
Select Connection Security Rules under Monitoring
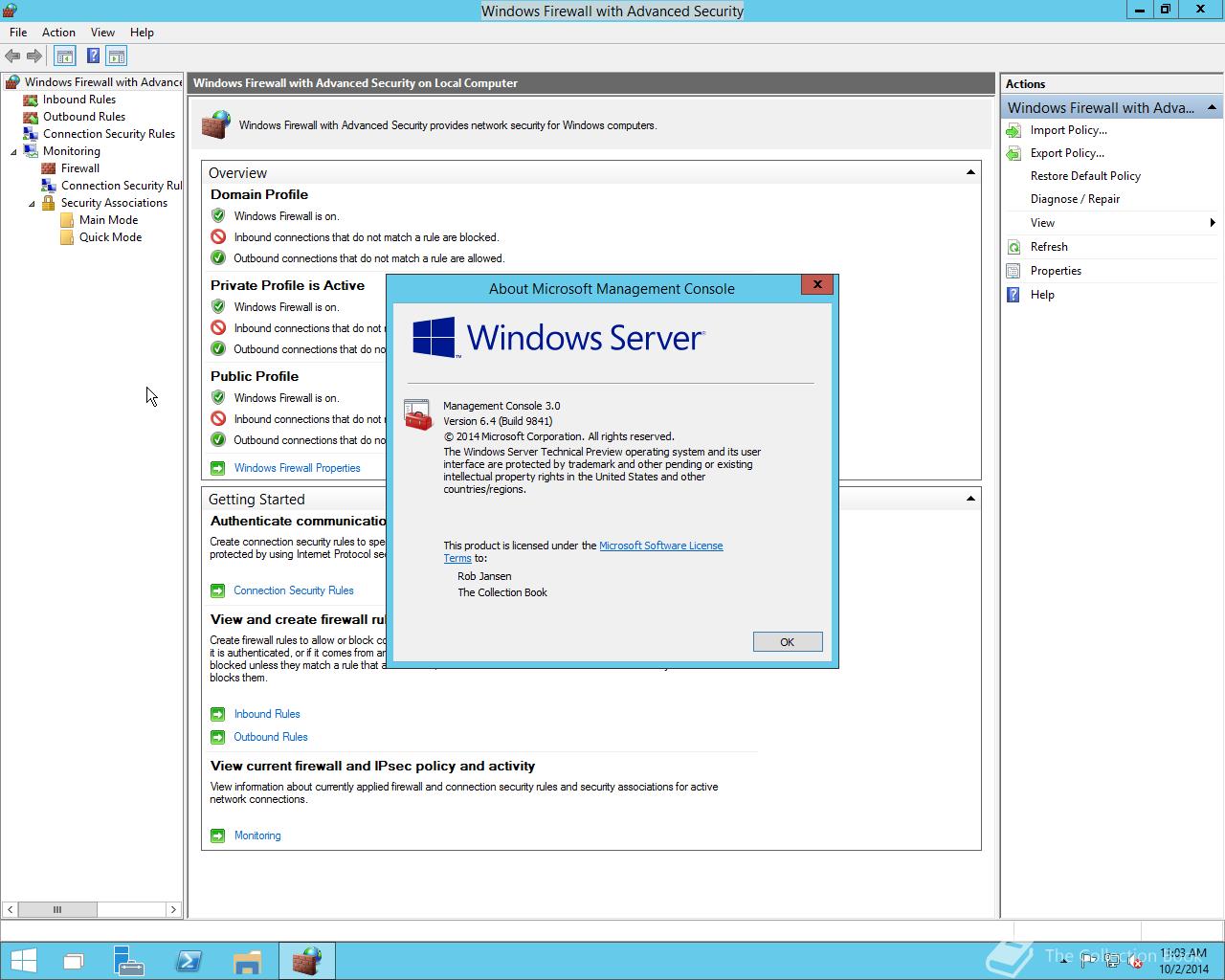click(122, 186)
